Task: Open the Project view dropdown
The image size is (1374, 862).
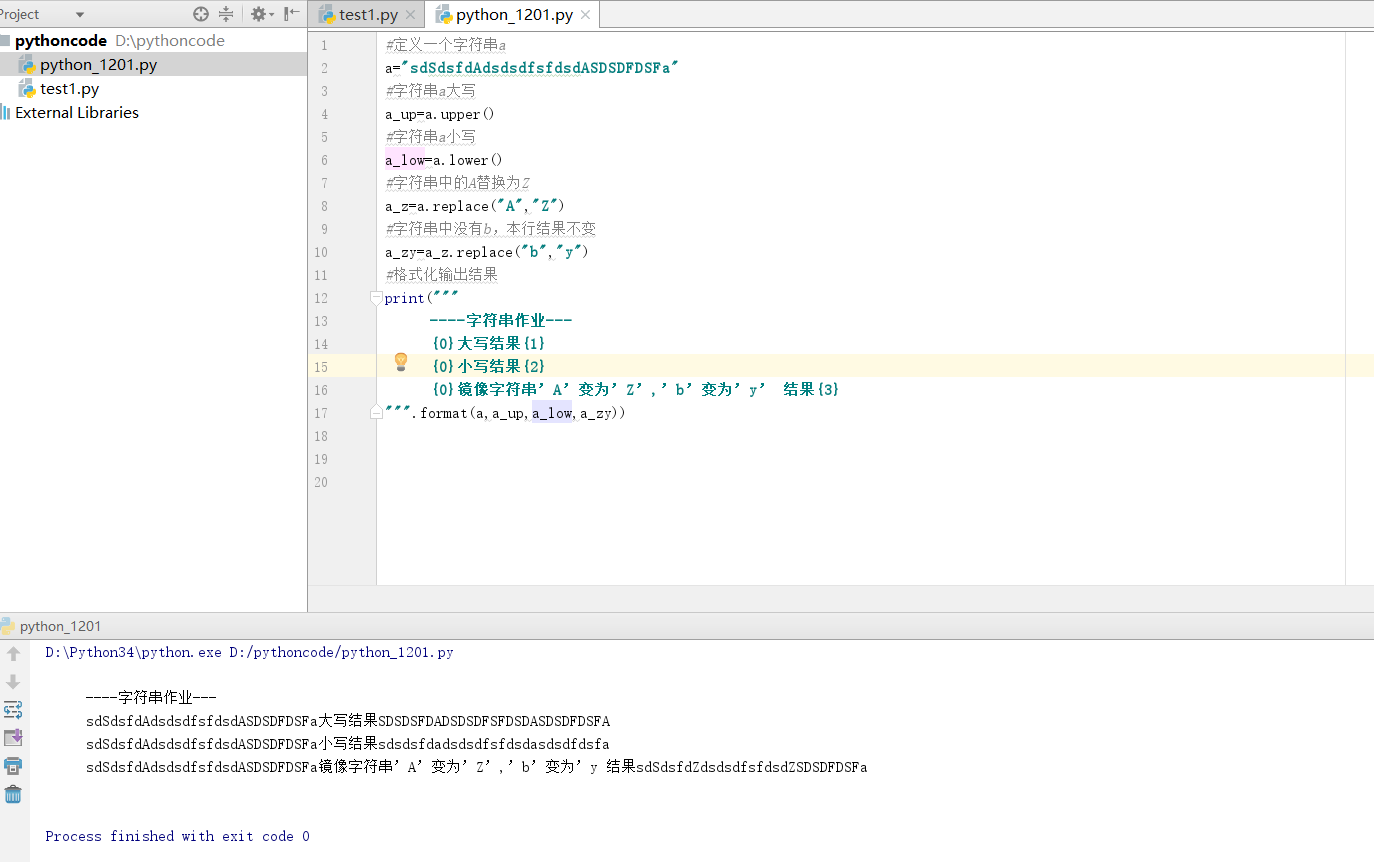Action: click(x=80, y=15)
